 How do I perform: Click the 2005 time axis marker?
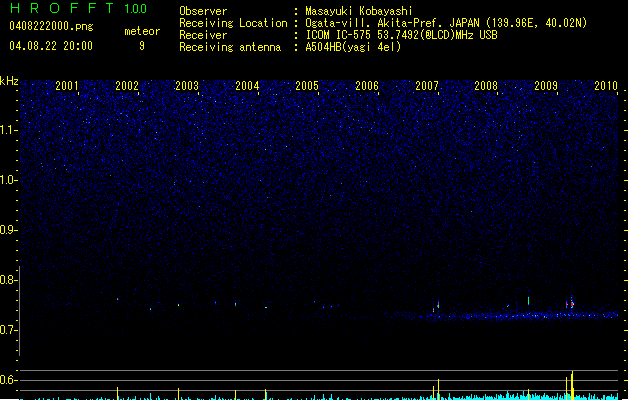pos(307,85)
